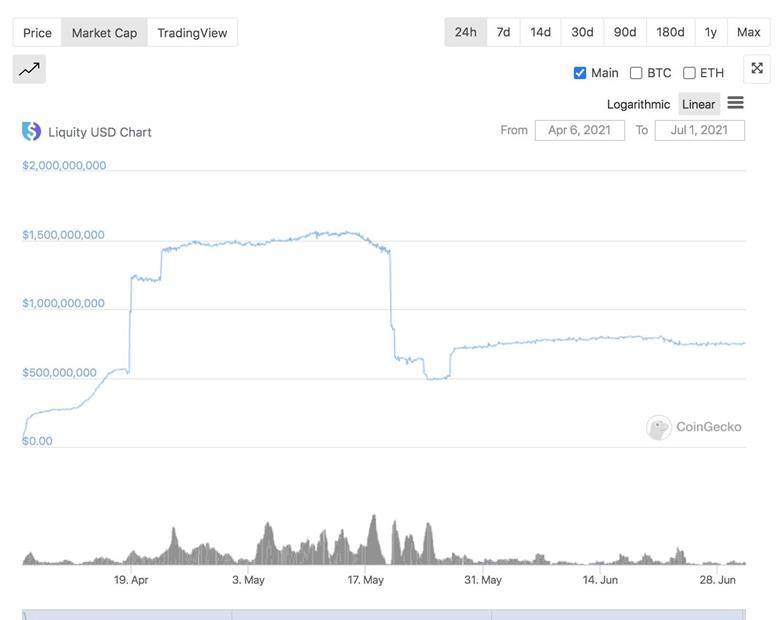Screen dimensions: 780x620
Task: Select the 24h time range
Action: (x=466, y=32)
